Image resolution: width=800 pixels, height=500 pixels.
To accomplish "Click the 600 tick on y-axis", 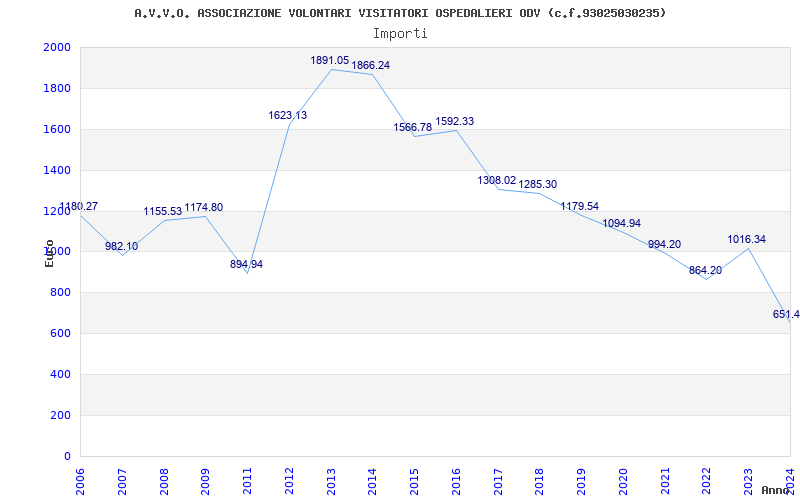I will click(x=60, y=334).
